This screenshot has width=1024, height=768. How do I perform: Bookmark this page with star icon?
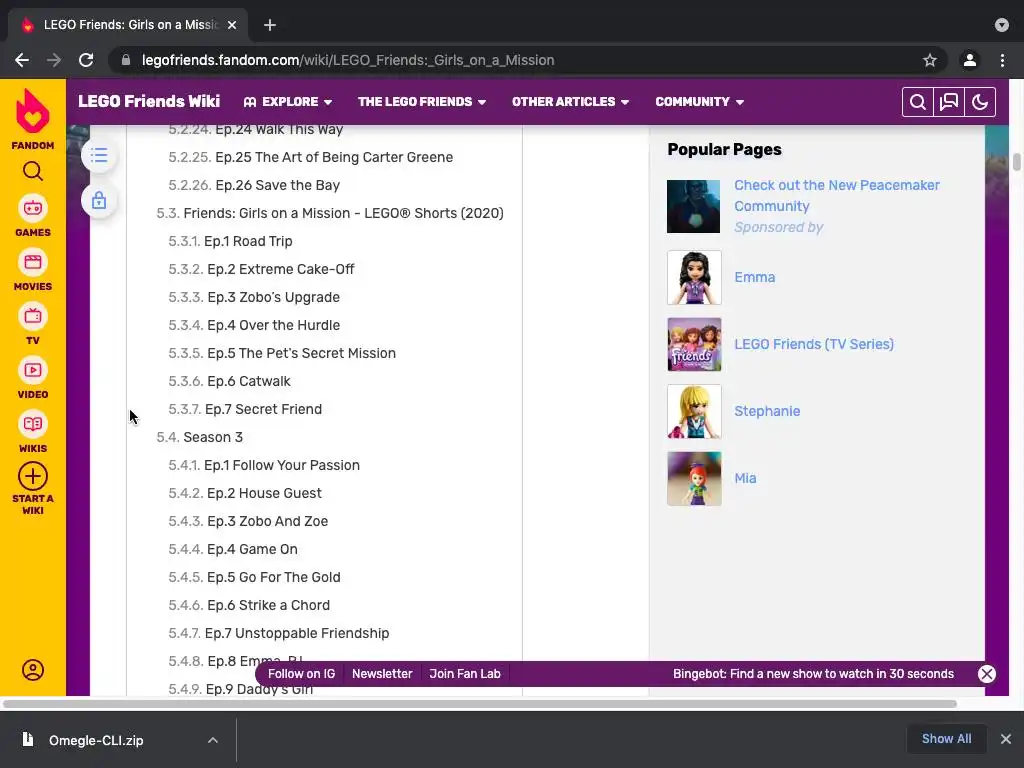930,60
